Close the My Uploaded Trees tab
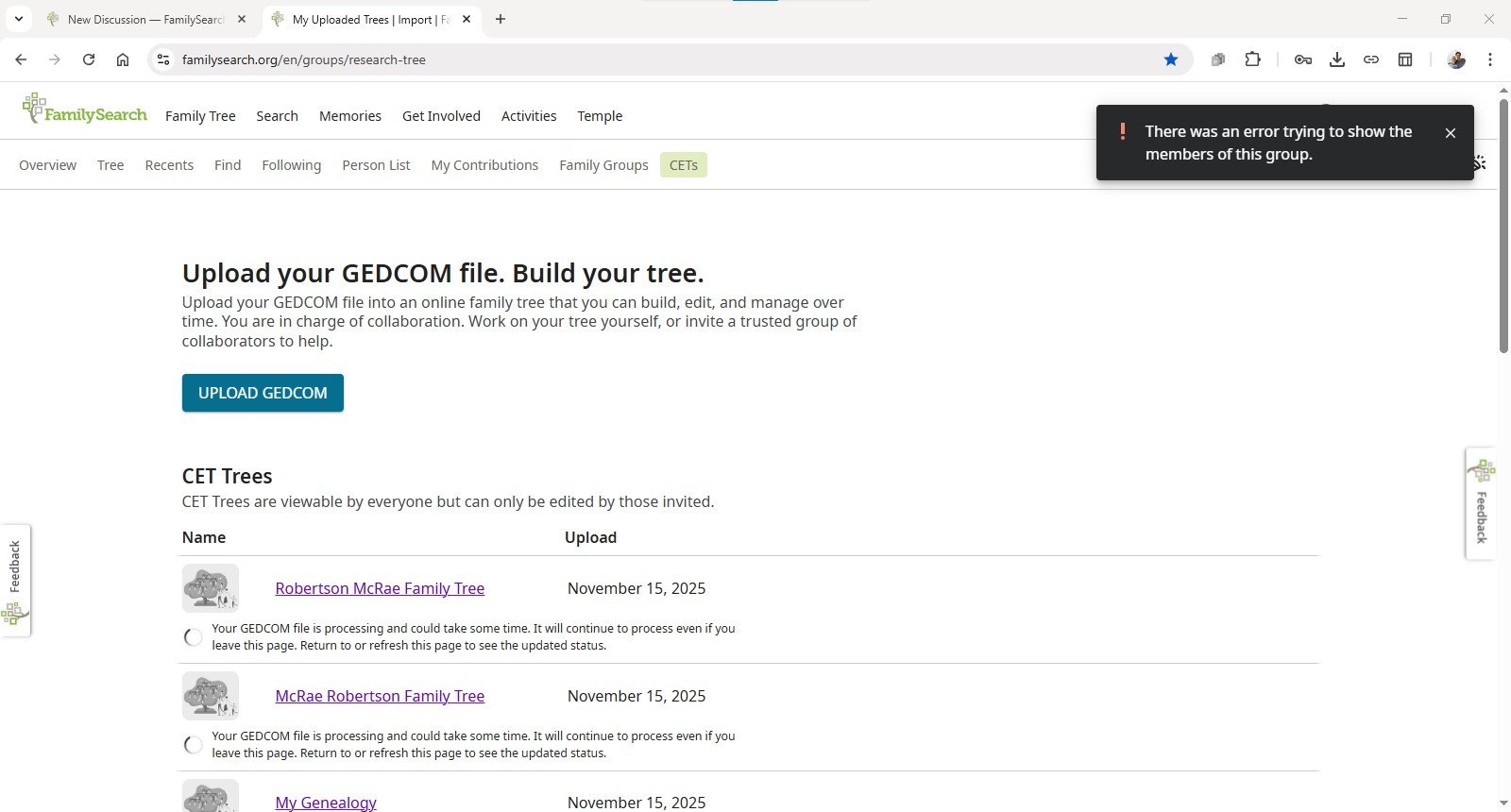 coord(467,19)
